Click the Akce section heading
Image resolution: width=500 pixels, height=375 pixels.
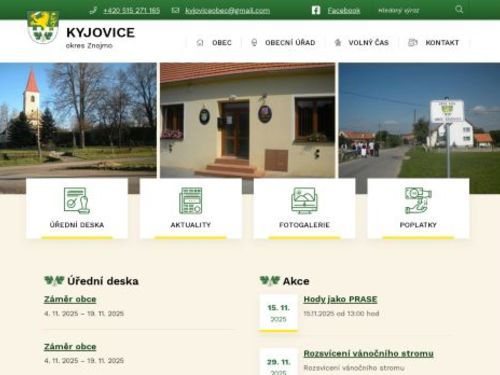coord(296,281)
